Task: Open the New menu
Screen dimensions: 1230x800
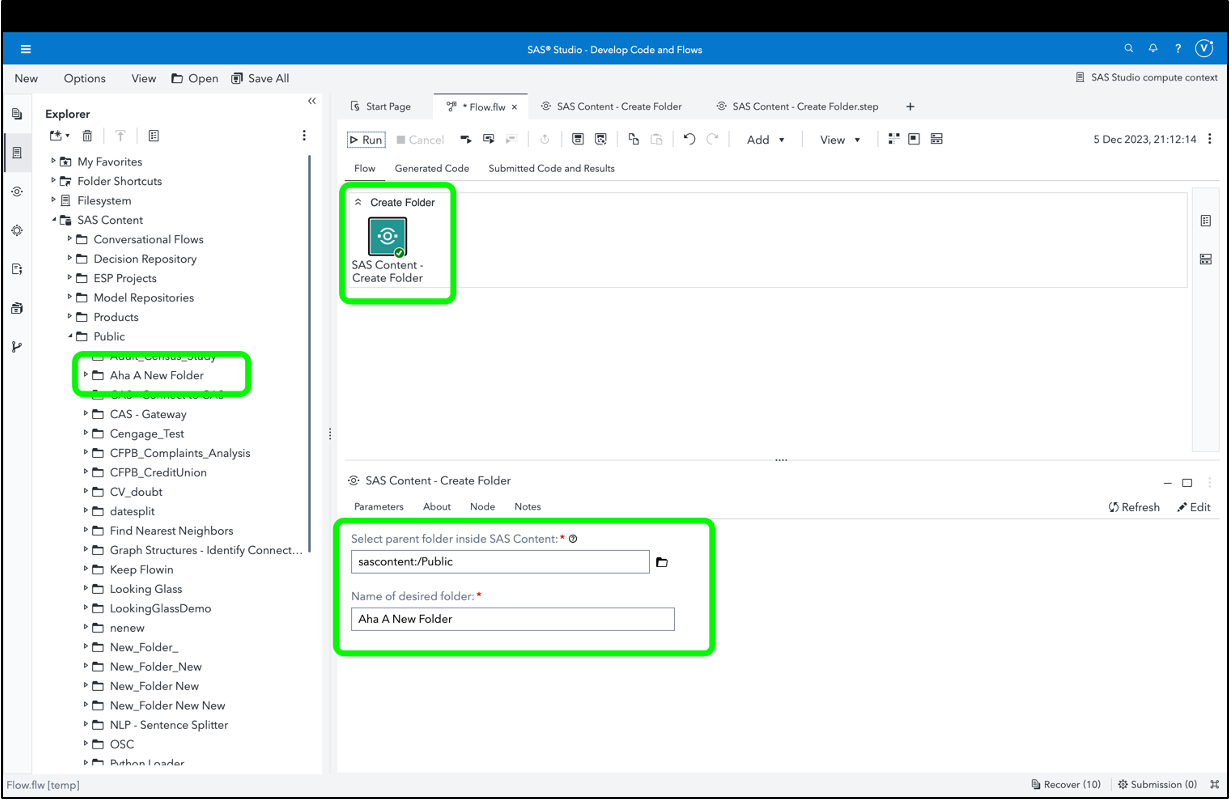Action: coord(26,78)
